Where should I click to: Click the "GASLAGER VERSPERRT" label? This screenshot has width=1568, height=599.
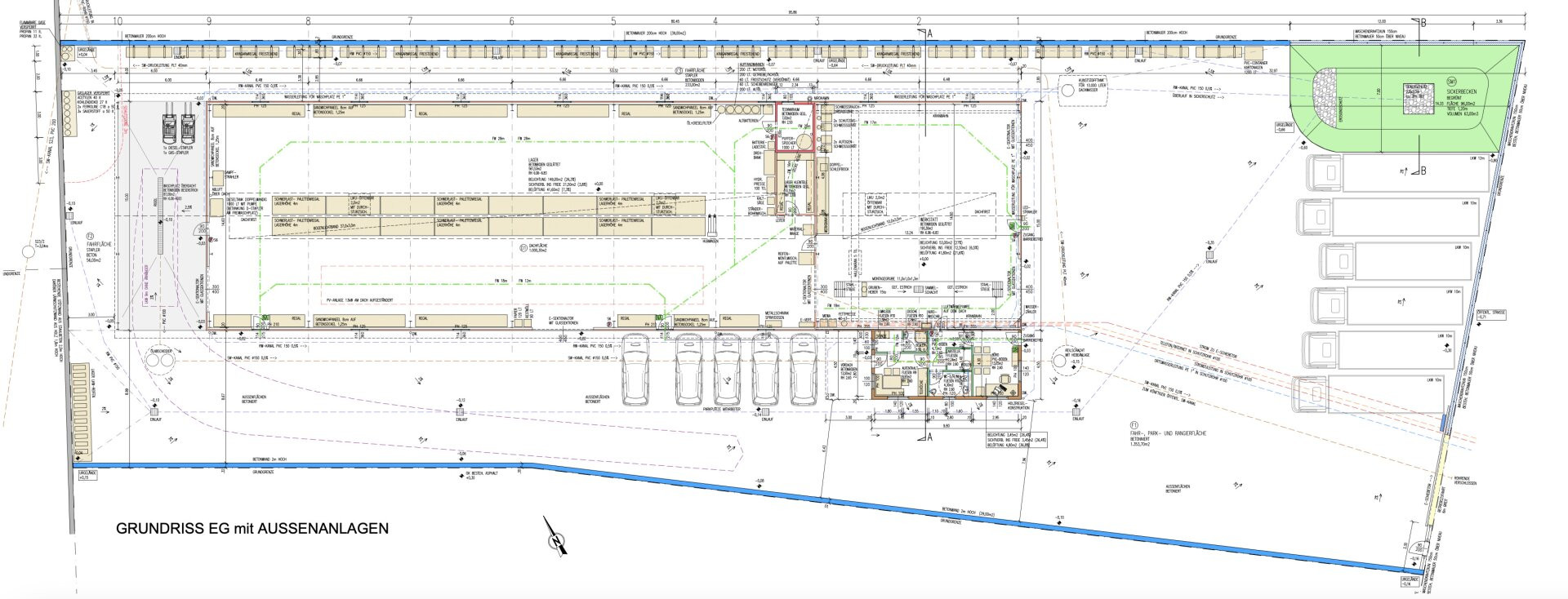tap(93, 93)
